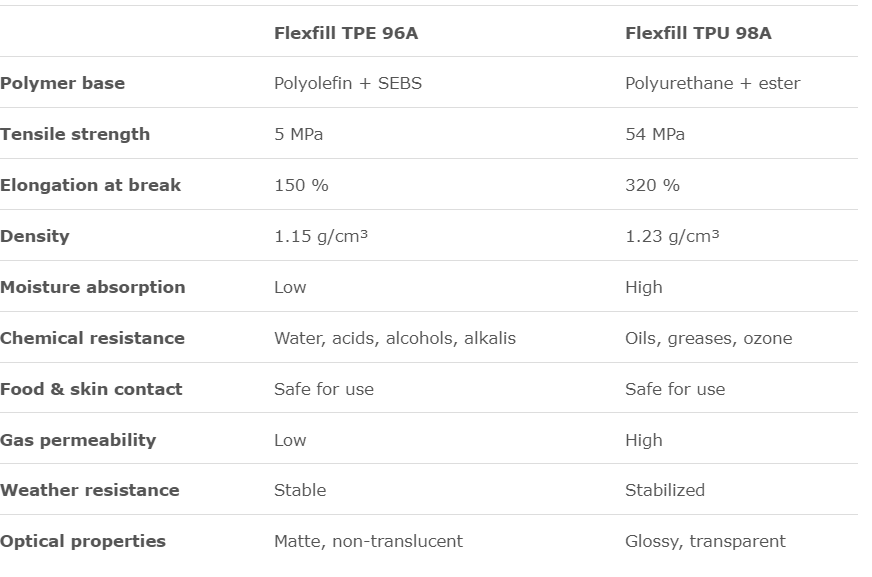This screenshot has height=577, width=872.
Task: Click the Food & skin contact label
Action: (x=91, y=389)
